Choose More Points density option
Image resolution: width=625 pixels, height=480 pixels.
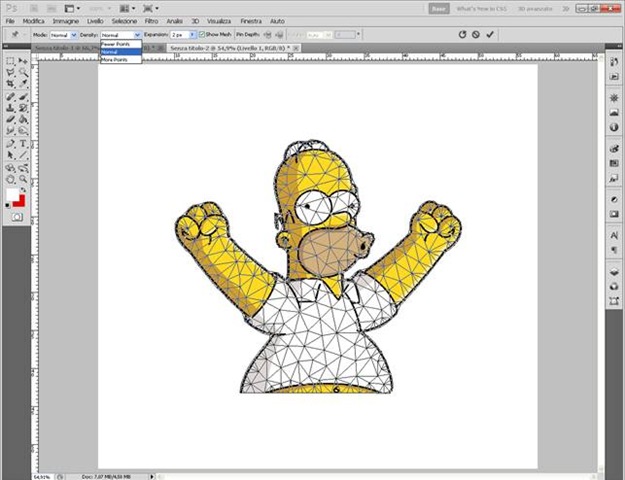[x=121, y=59]
